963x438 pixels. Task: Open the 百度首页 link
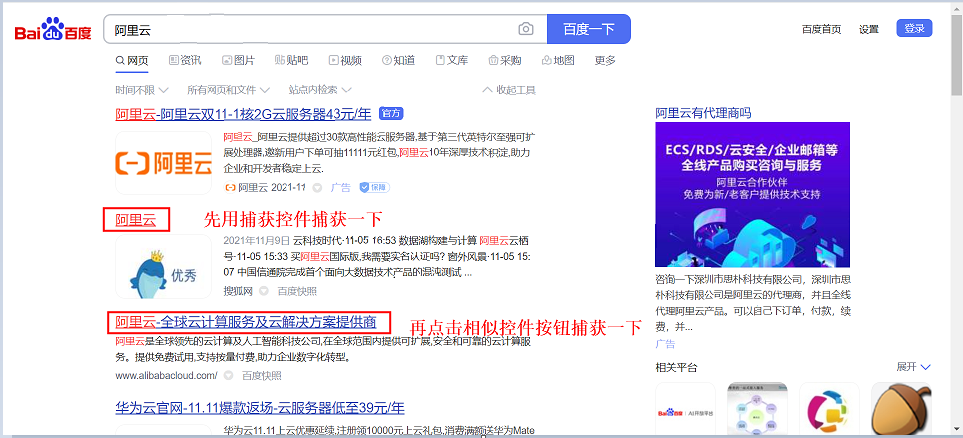click(821, 29)
